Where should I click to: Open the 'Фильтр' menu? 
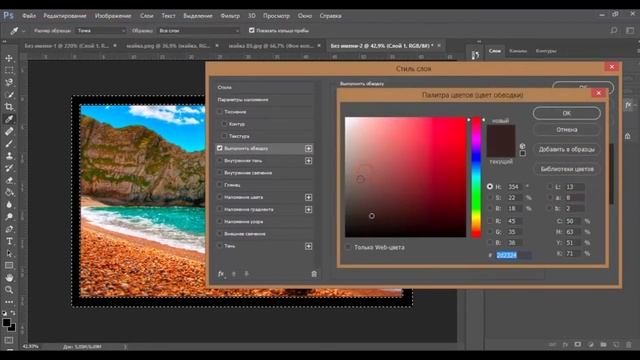(230, 16)
